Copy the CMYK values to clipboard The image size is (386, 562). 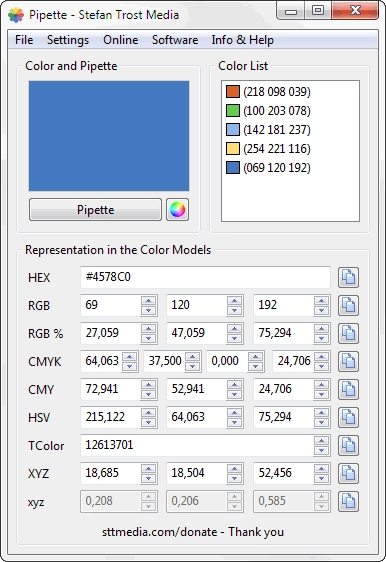pyautogui.click(x=348, y=361)
